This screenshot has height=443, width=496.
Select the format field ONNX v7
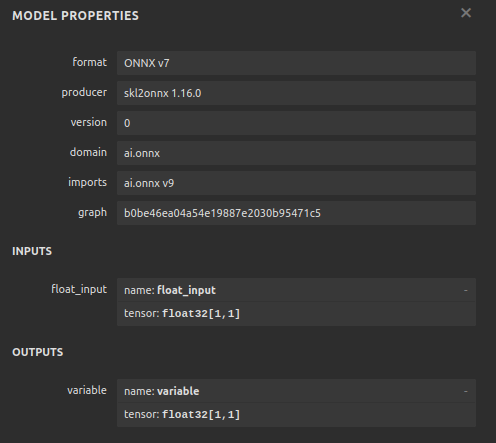click(x=296, y=63)
